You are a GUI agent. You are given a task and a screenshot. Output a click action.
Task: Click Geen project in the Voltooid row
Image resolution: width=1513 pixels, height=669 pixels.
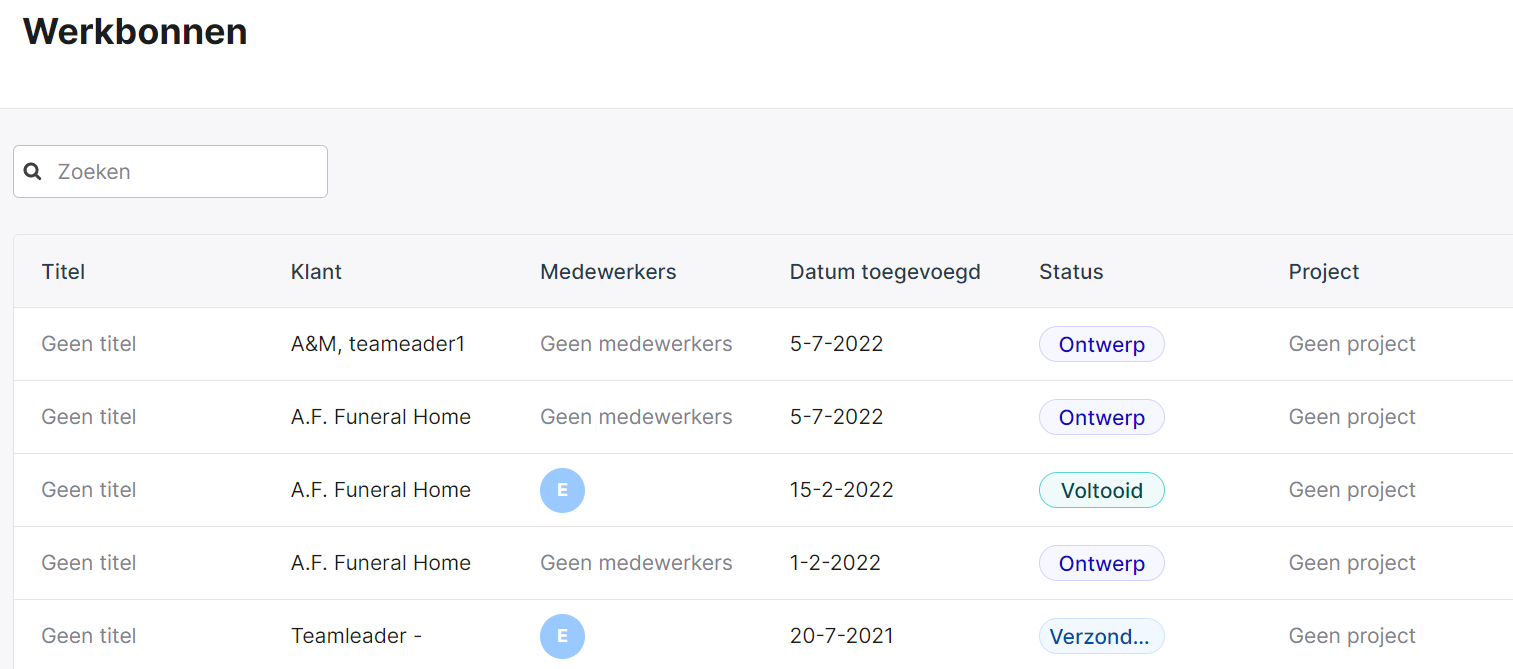[x=1352, y=490]
